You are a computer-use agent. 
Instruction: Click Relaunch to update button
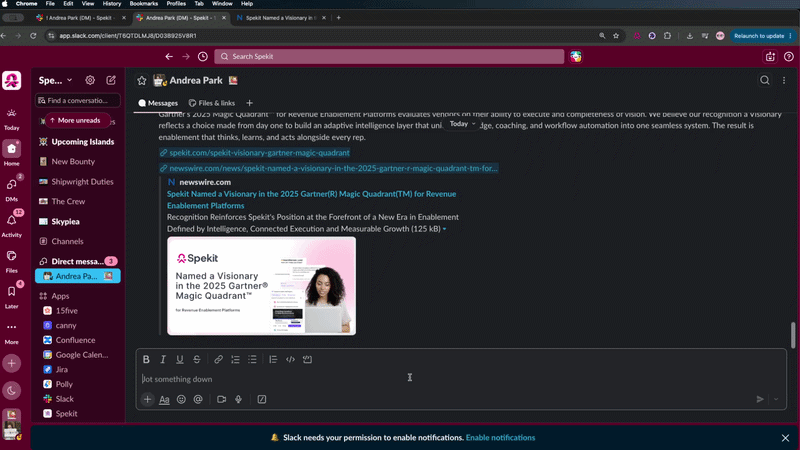pos(759,36)
